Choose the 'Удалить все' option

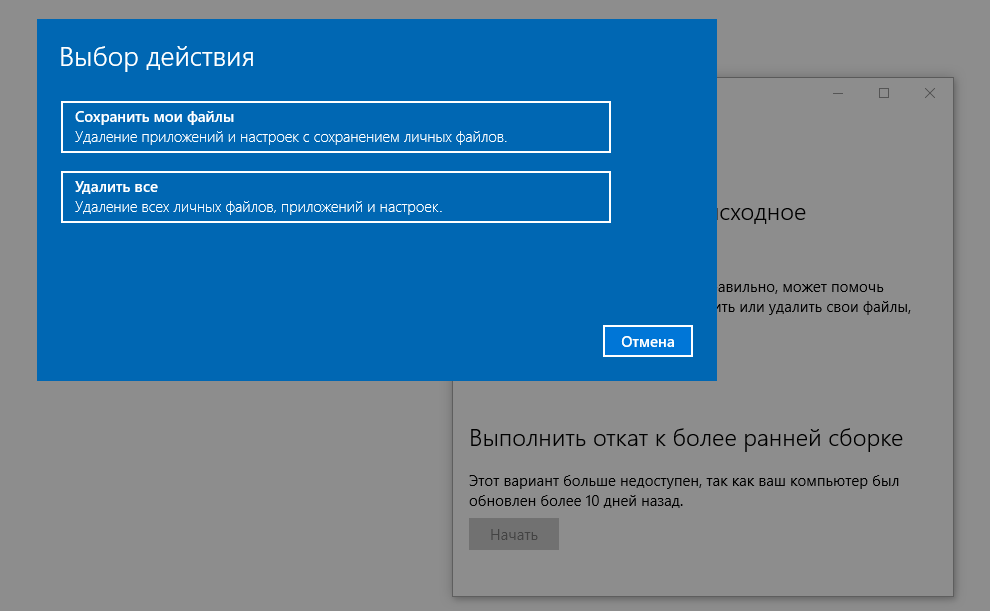(x=336, y=197)
